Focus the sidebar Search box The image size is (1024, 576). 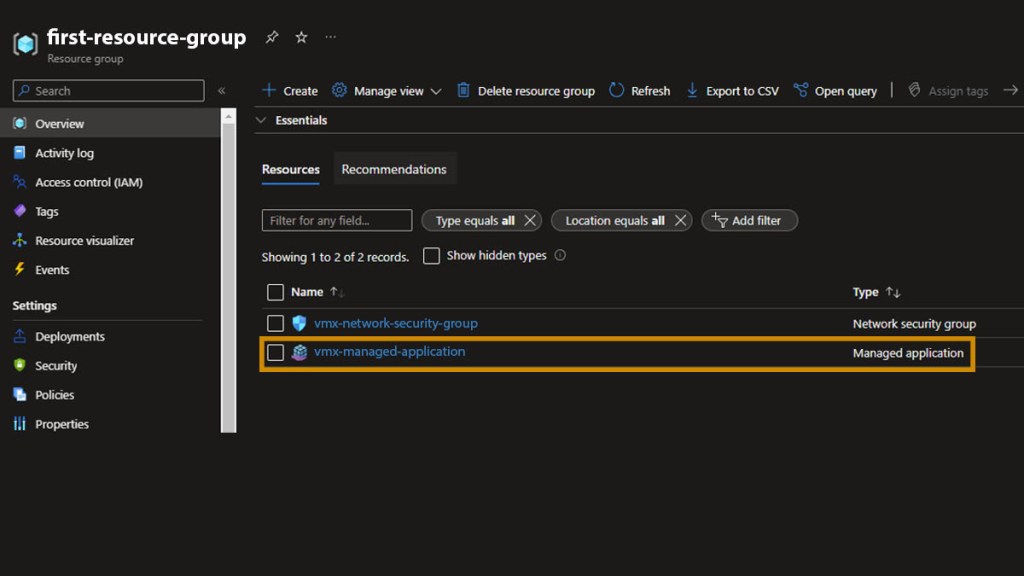click(x=108, y=91)
